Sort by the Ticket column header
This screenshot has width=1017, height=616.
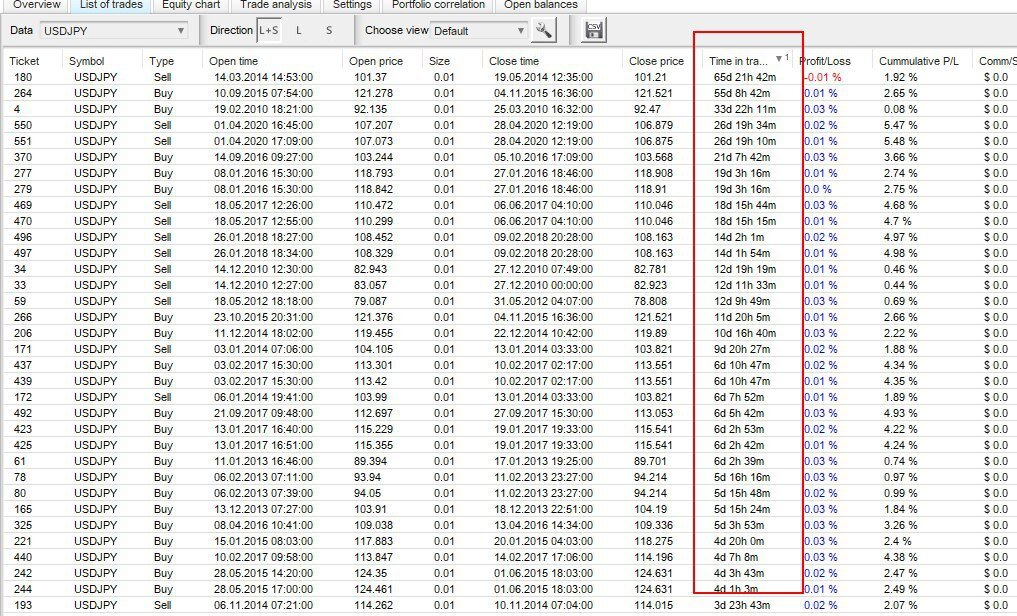(25, 61)
